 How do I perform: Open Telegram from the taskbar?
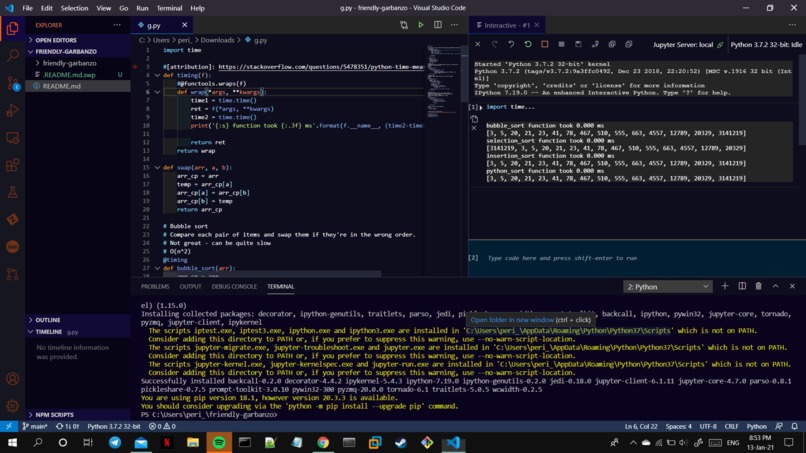pos(115,443)
